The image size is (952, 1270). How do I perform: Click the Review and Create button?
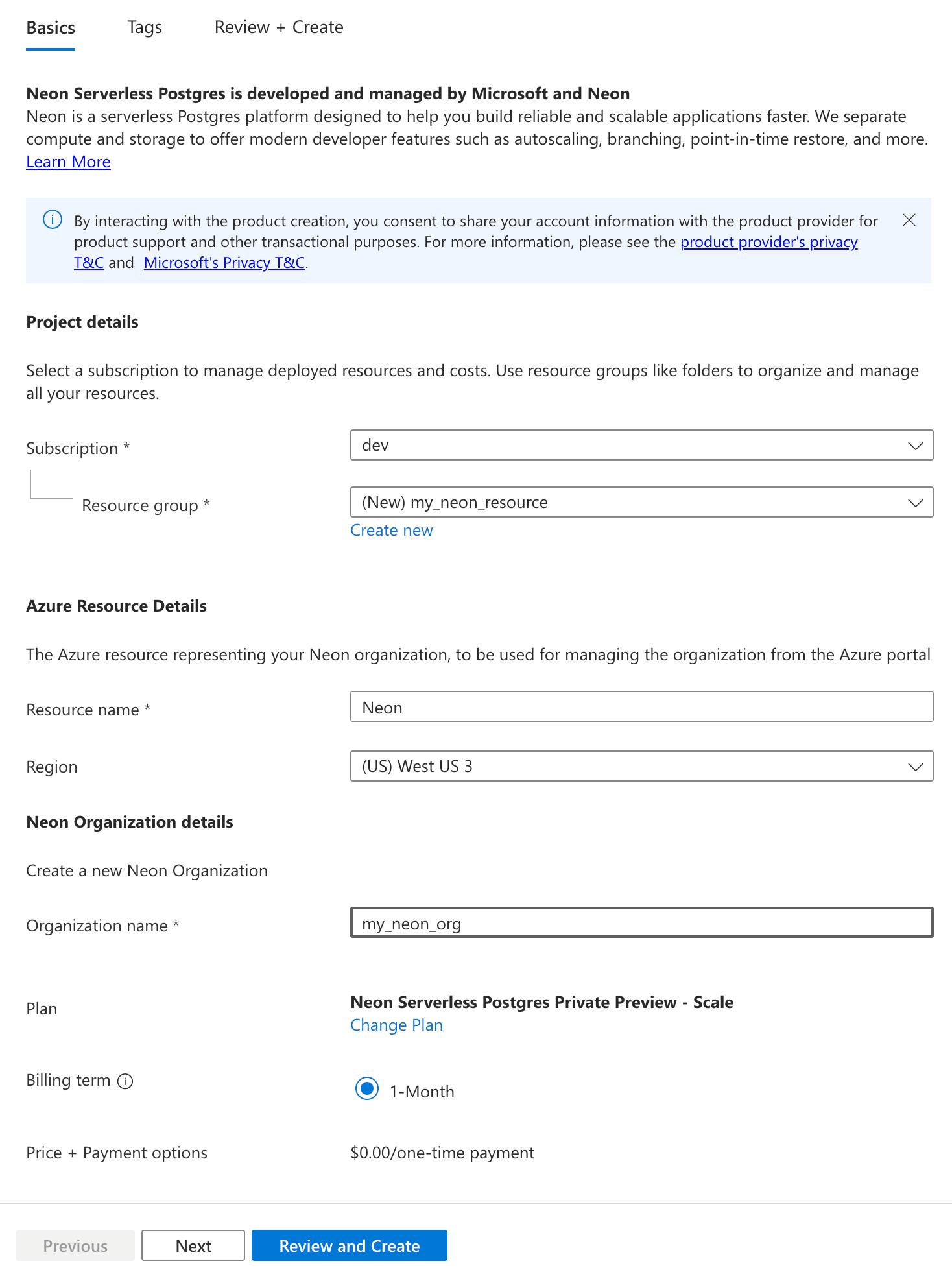click(x=349, y=1245)
